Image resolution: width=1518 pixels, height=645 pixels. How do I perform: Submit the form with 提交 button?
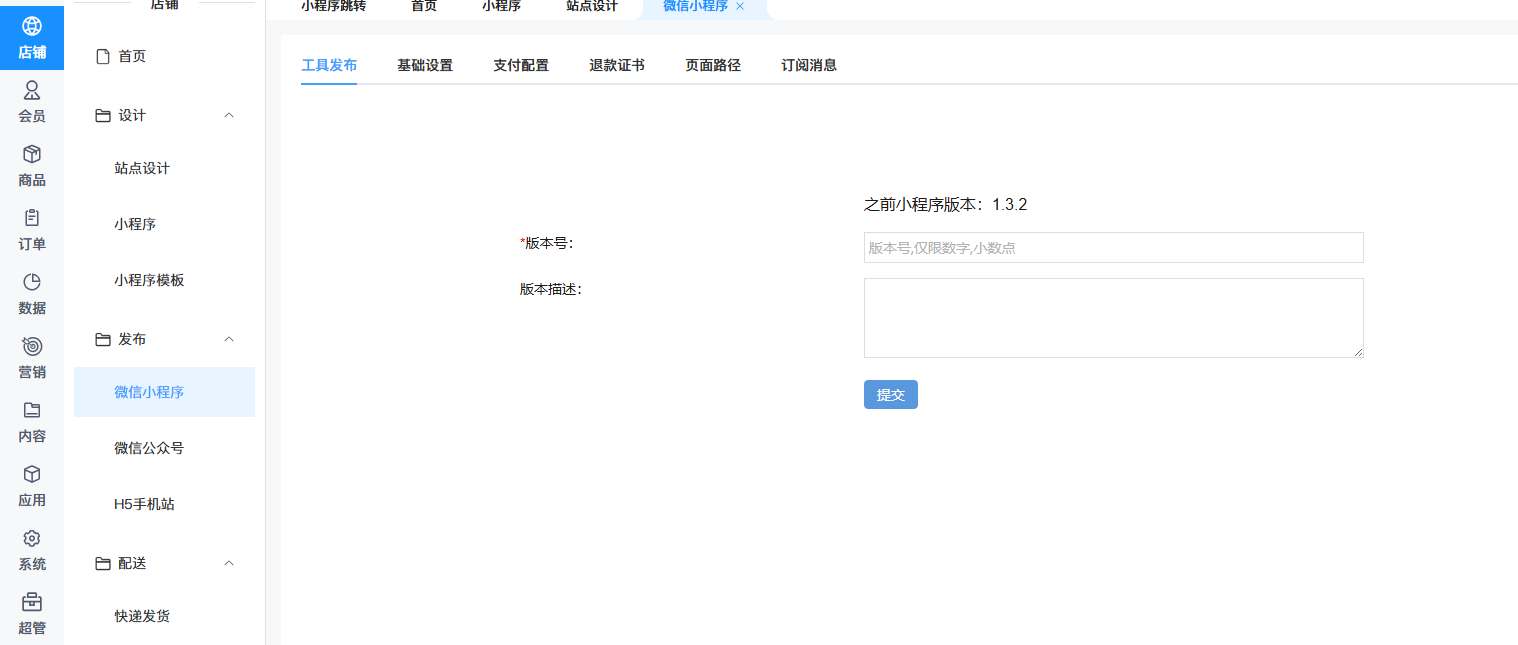891,395
